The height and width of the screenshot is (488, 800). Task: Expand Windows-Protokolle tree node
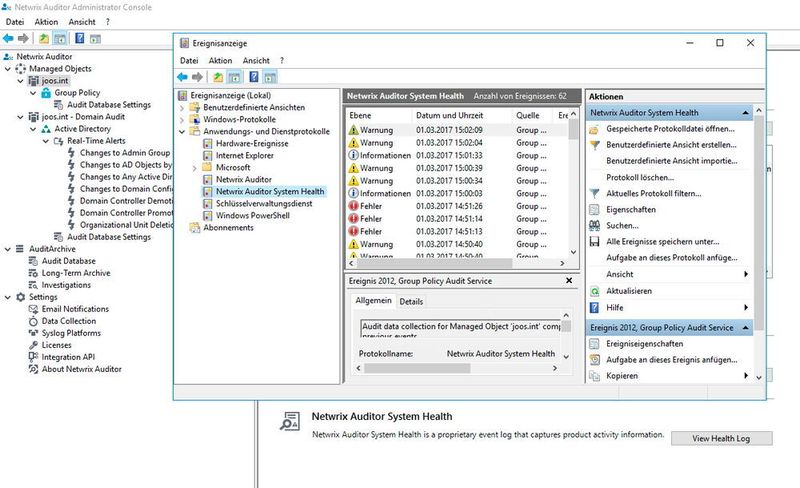[x=182, y=119]
